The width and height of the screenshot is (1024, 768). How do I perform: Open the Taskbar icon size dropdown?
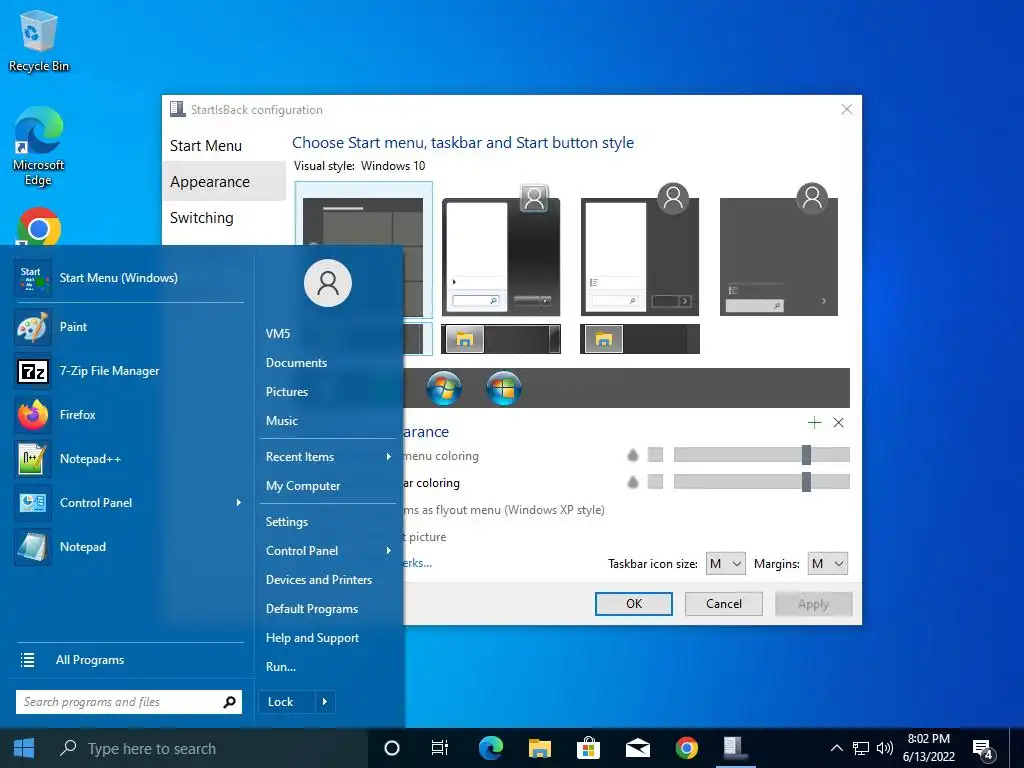(x=726, y=564)
